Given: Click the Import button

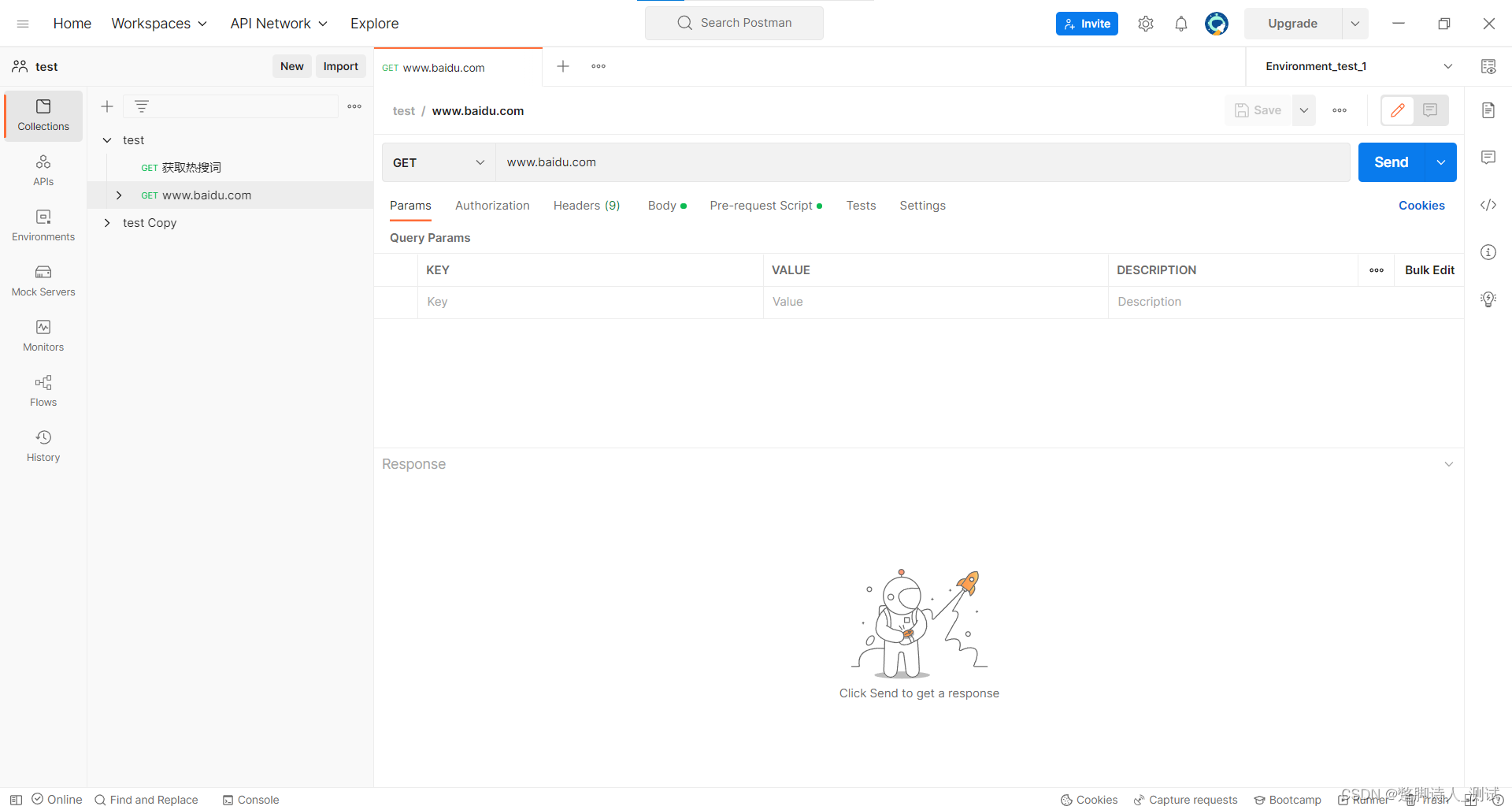Looking at the screenshot, I should click(x=340, y=66).
